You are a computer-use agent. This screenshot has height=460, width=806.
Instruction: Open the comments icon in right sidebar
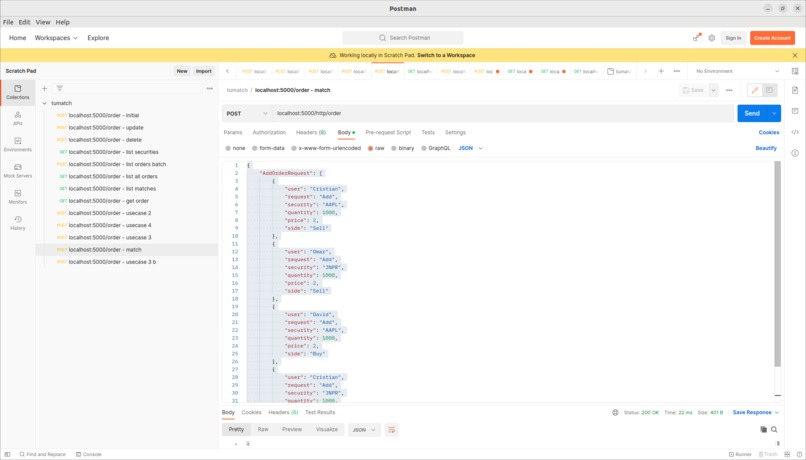[x=795, y=111]
